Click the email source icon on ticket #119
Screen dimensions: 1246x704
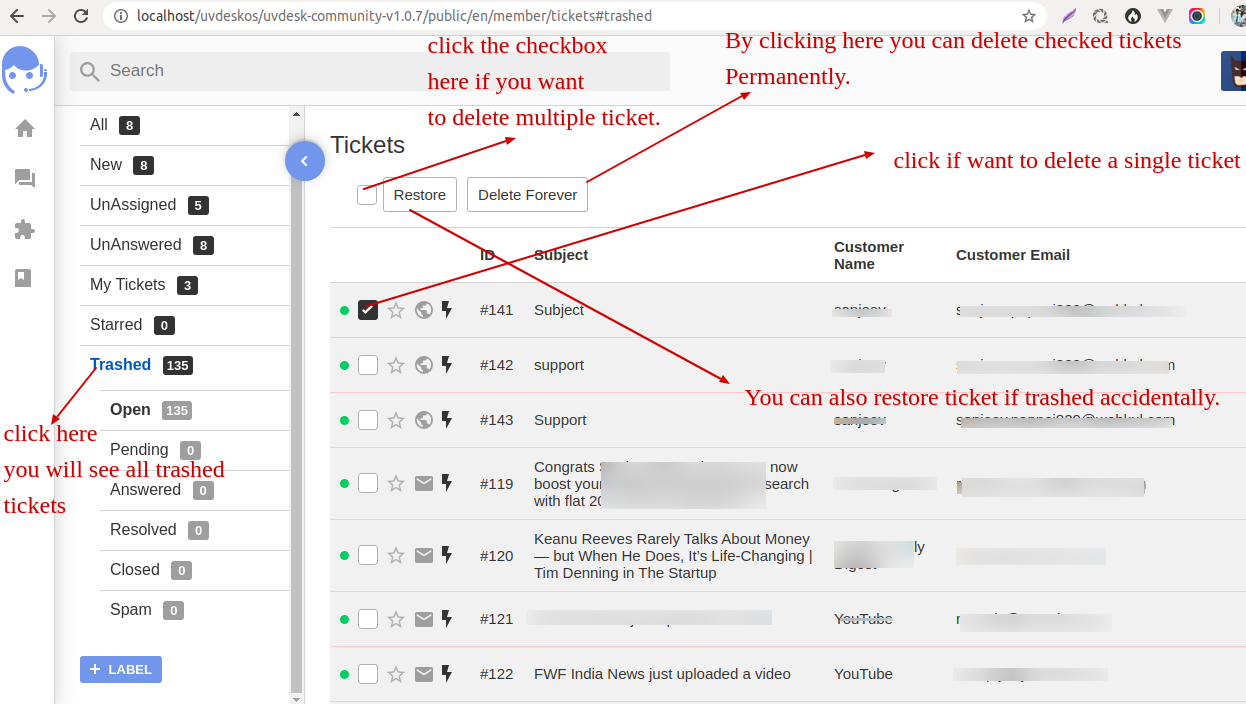tap(424, 484)
